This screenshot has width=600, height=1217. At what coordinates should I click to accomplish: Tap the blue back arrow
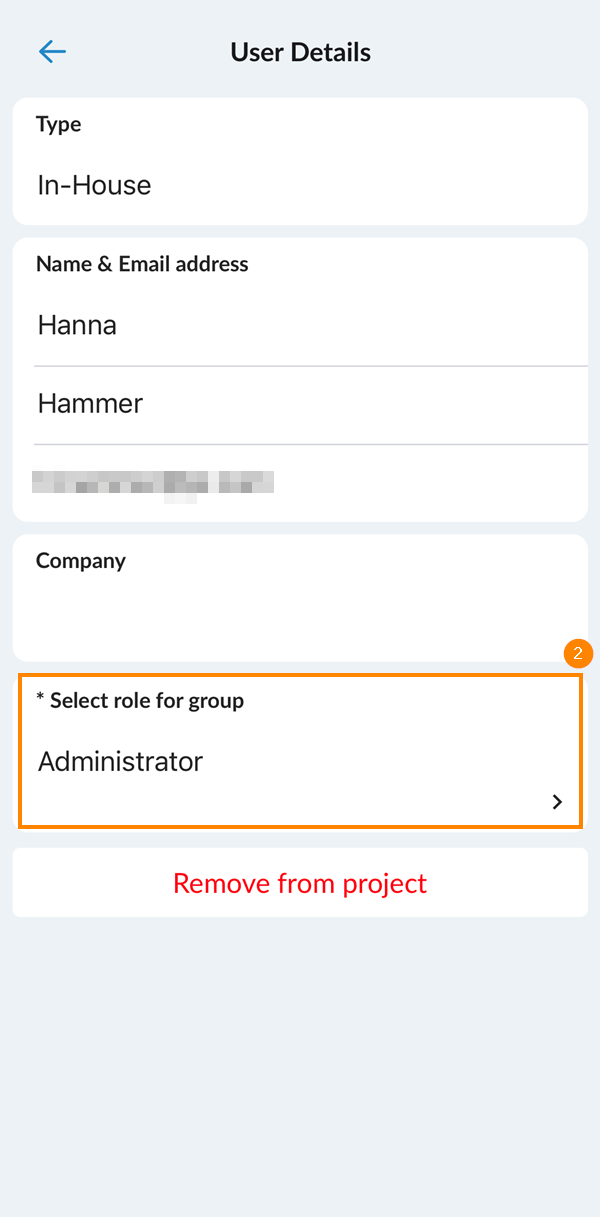point(52,52)
